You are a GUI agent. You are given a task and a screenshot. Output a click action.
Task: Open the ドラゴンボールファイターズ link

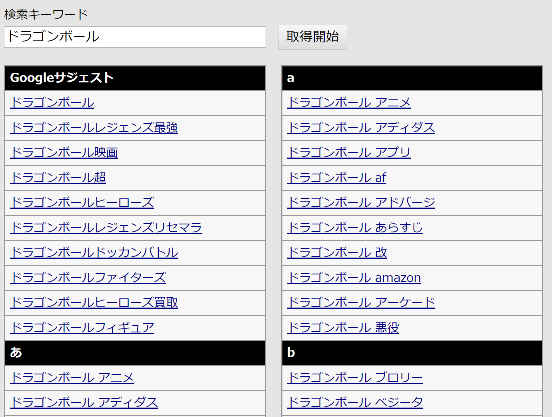click(x=88, y=278)
